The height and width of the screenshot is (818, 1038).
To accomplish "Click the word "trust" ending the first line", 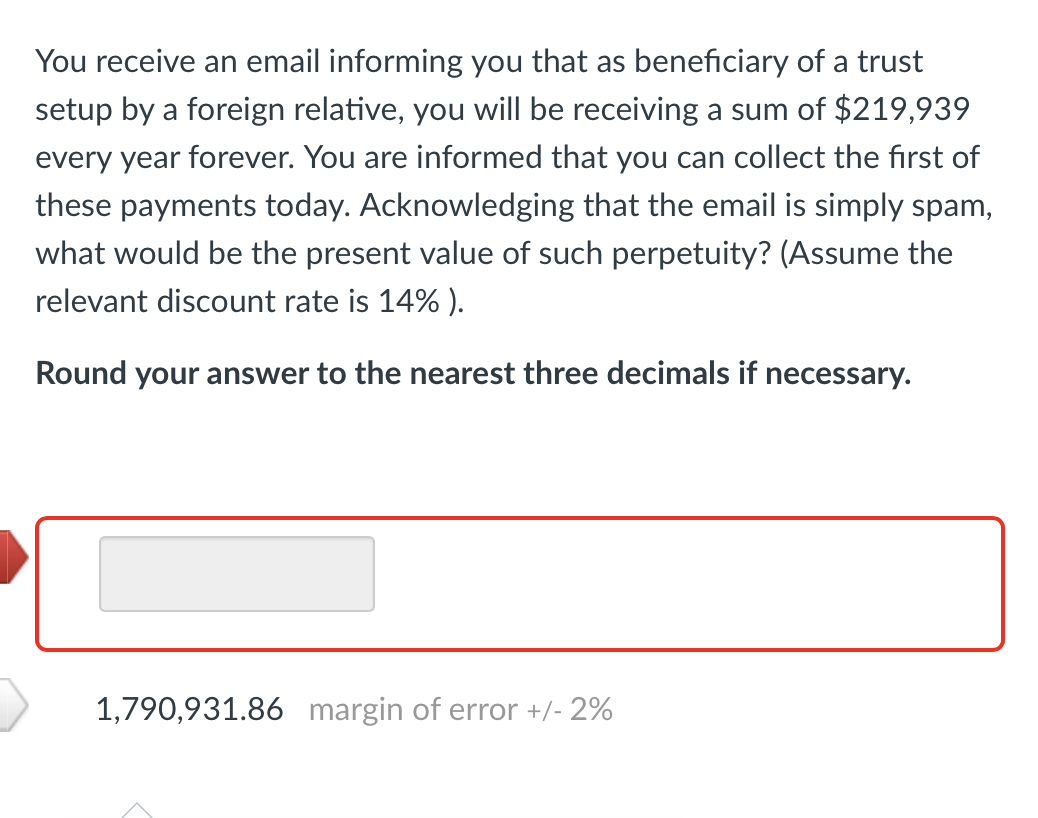I will click(x=889, y=61).
